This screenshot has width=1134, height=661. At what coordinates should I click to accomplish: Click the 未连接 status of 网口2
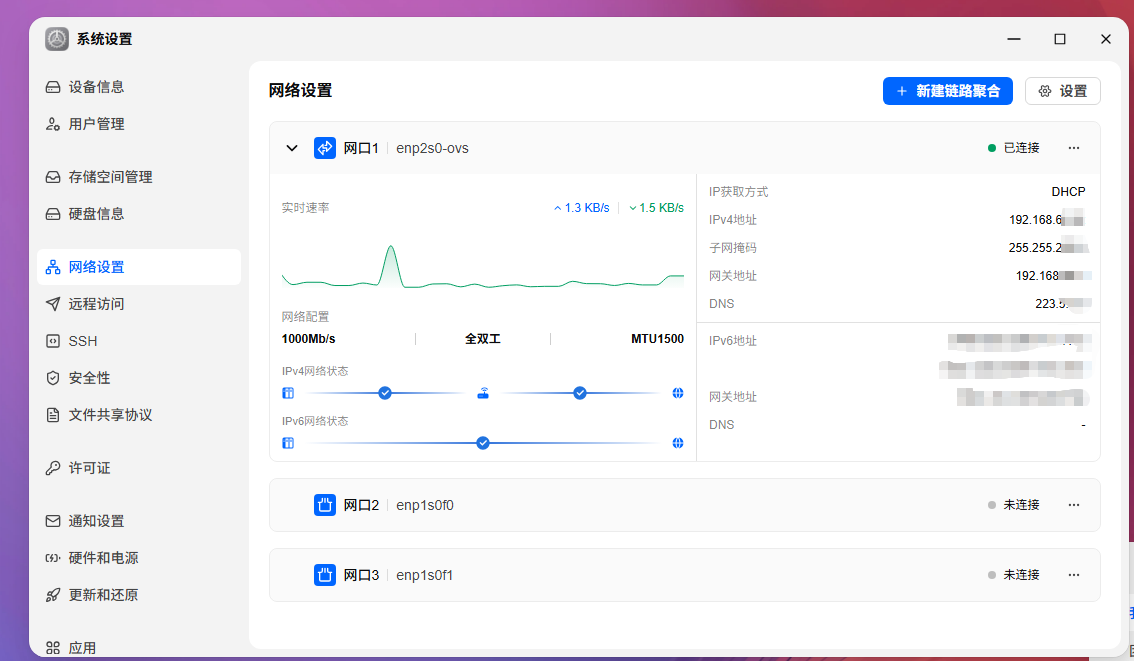pyautogui.click(x=1014, y=505)
